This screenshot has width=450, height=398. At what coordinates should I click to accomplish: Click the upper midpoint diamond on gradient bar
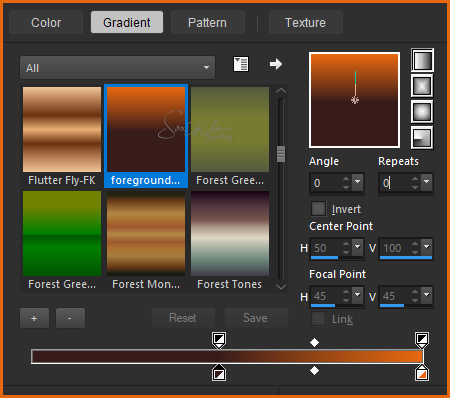point(314,342)
